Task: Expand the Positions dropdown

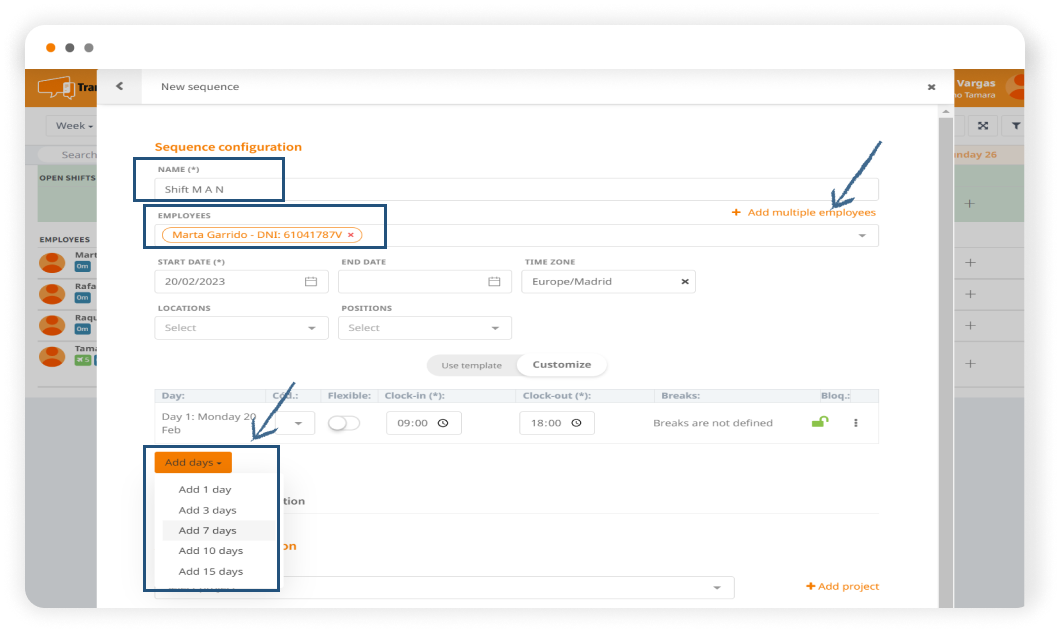Action: click(x=424, y=328)
